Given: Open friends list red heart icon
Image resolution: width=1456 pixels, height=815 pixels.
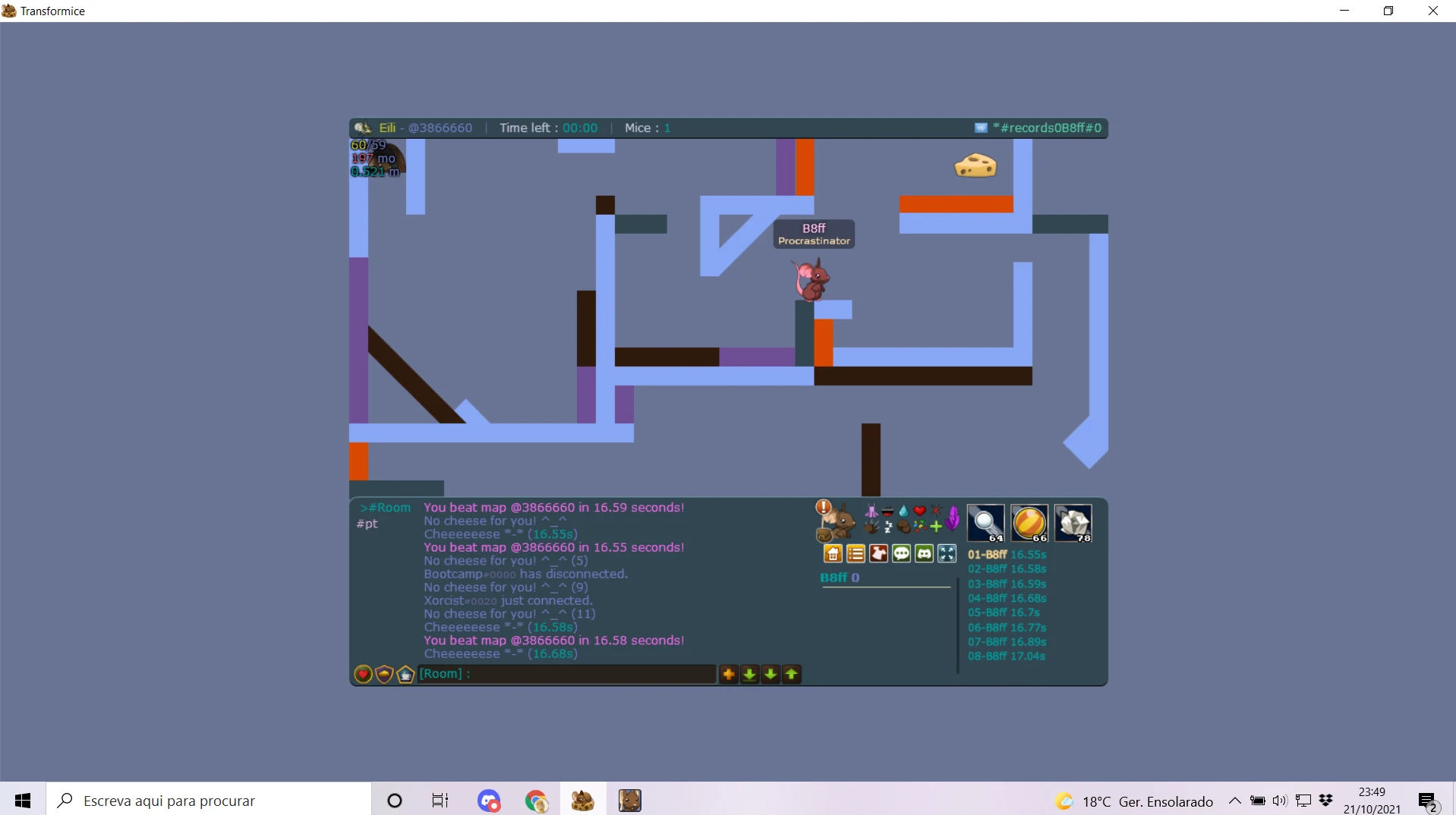Looking at the screenshot, I should (x=363, y=674).
